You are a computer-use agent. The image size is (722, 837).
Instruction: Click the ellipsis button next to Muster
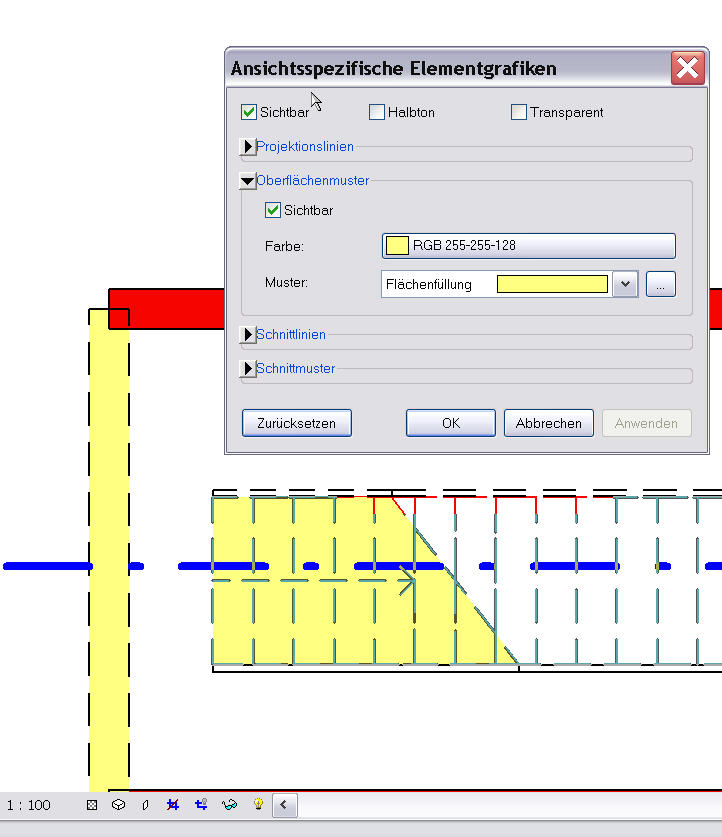pos(661,284)
